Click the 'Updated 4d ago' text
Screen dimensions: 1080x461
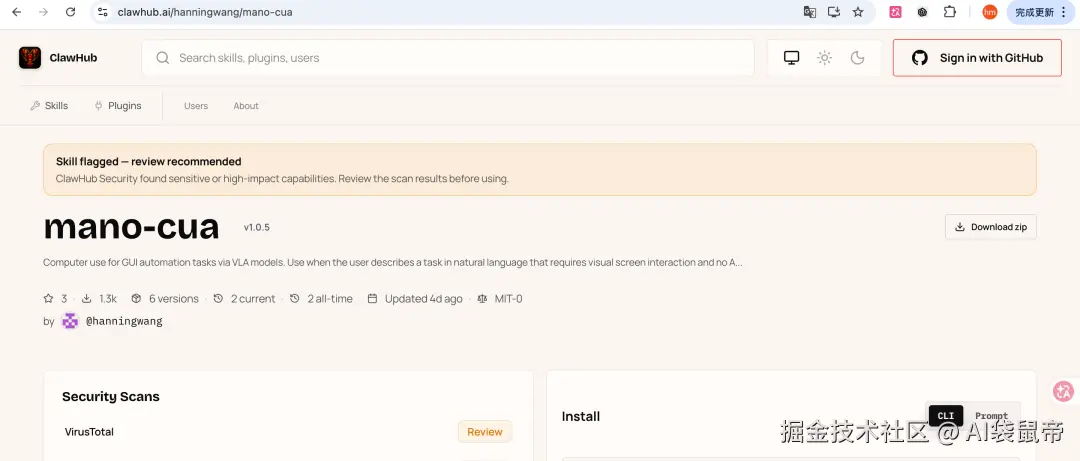point(424,298)
